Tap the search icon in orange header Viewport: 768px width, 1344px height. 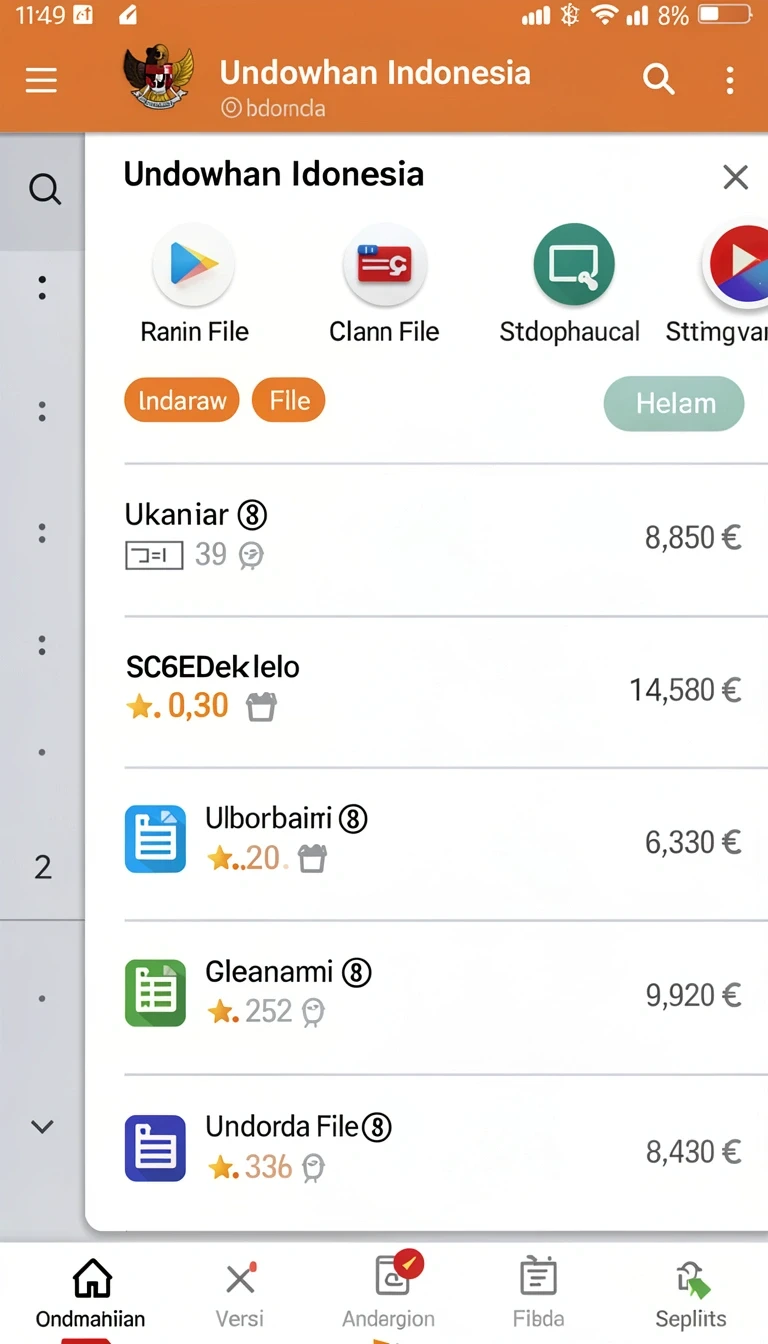658,79
